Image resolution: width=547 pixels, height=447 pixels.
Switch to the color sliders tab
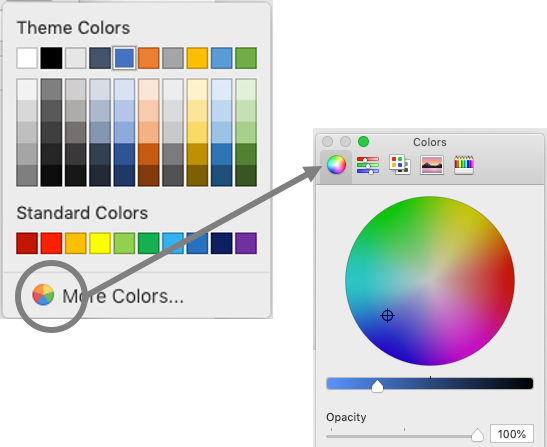(x=368, y=165)
